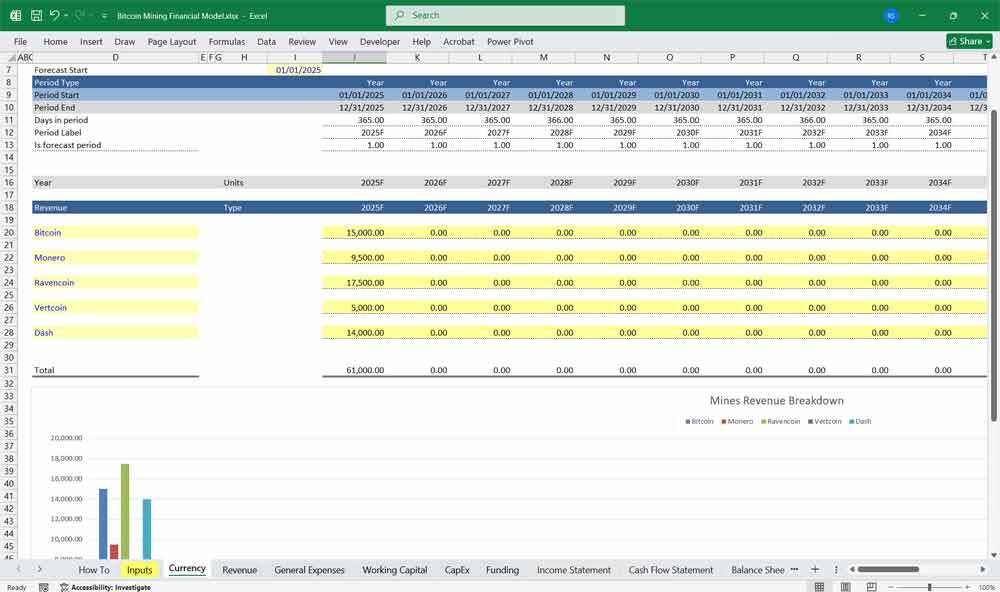This screenshot has width=1000, height=592.
Task: Click the Mines Revenue Breakdown chart title
Action: [x=776, y=401]
